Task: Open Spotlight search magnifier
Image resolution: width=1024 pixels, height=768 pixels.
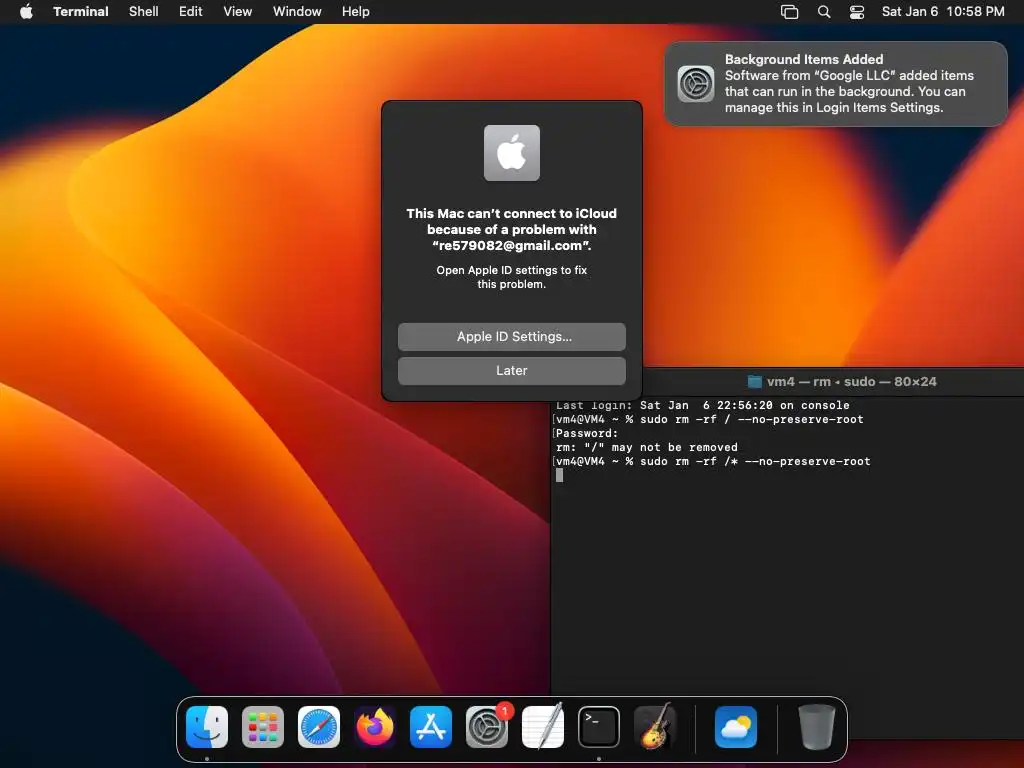Action: [824, 12]
